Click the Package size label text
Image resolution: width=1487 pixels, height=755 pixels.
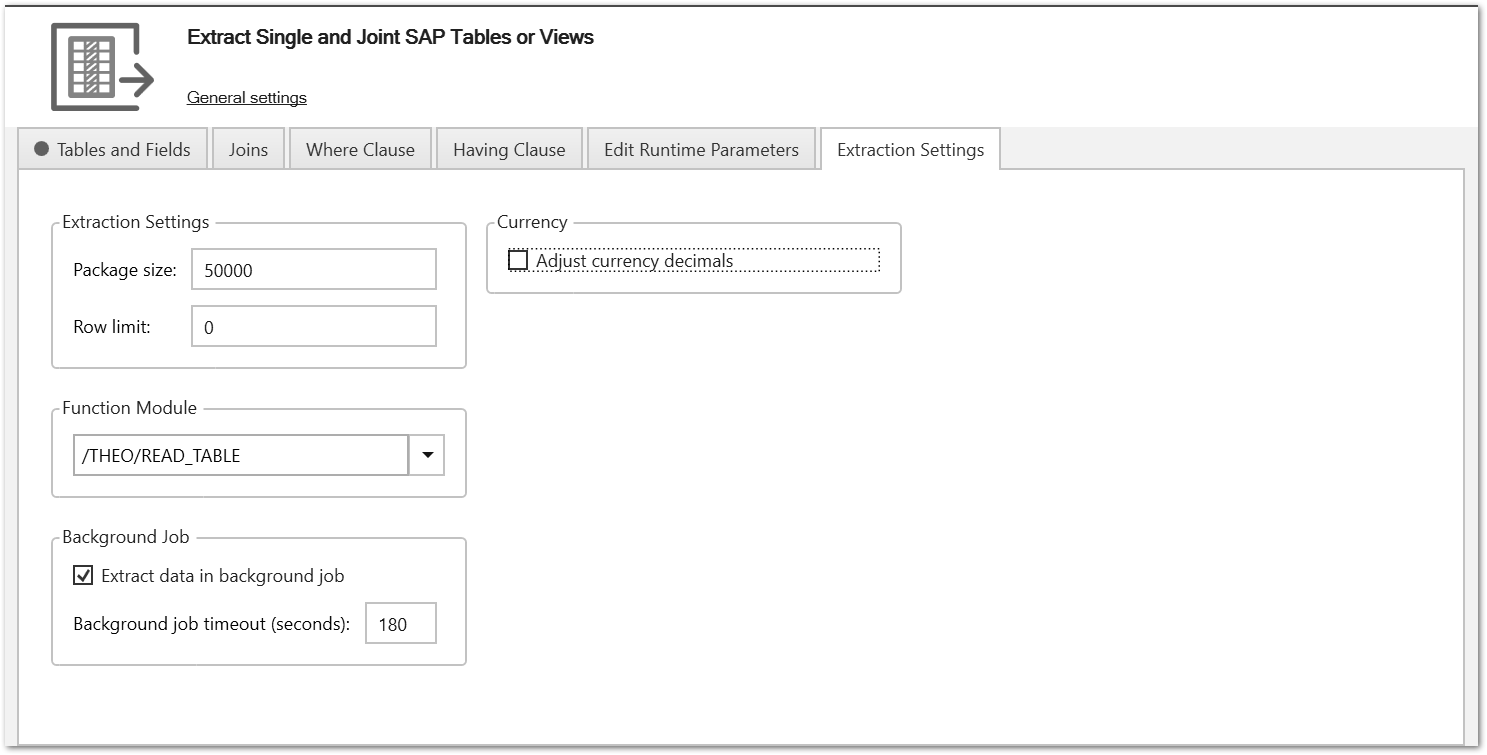click(125, 270)
